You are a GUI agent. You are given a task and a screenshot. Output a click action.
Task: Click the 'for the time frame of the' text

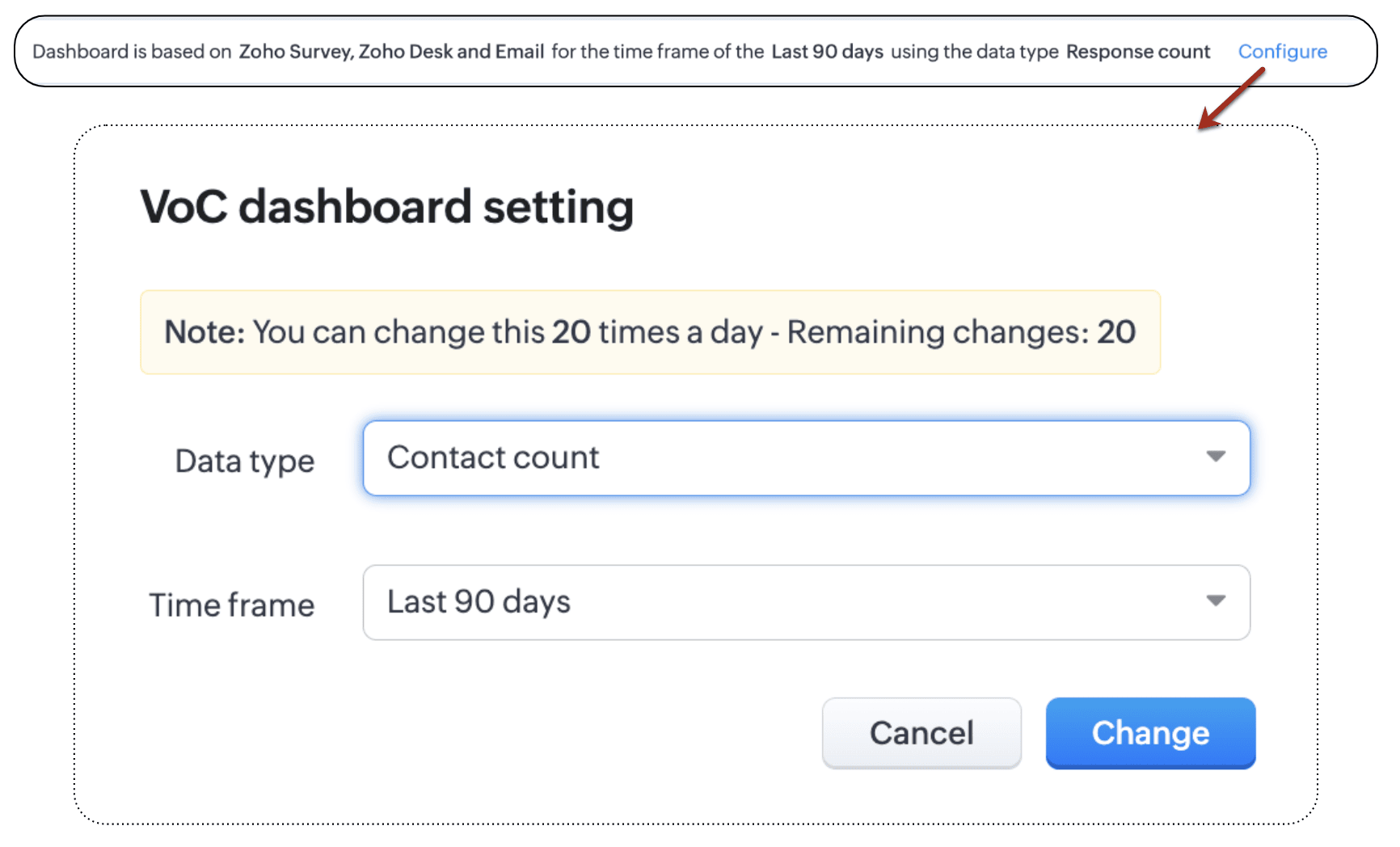click(657, 52)
